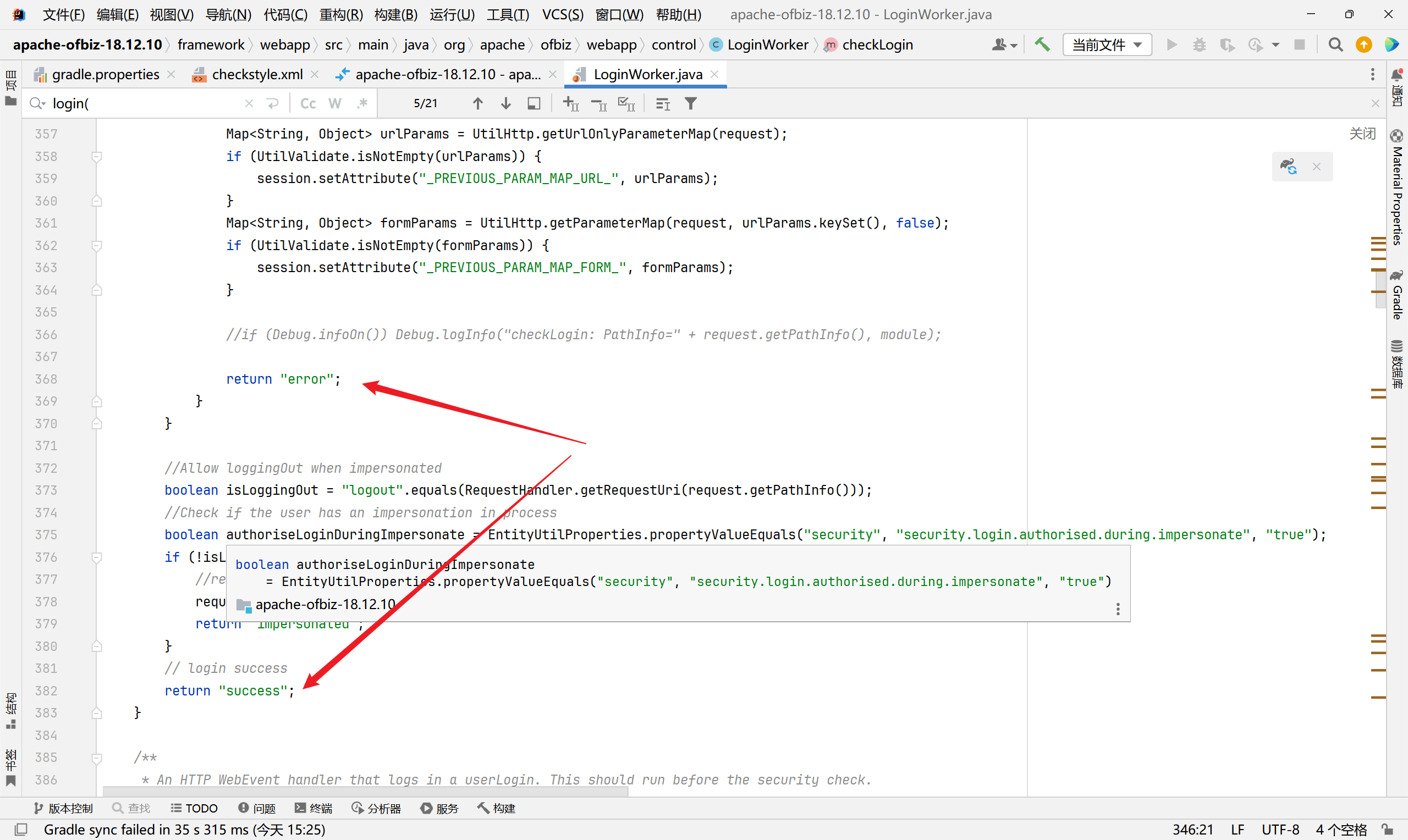This screenshot has width=1408, height=840.
Task: Select all occurrences icon in search bar
Action: click(626, 103)
